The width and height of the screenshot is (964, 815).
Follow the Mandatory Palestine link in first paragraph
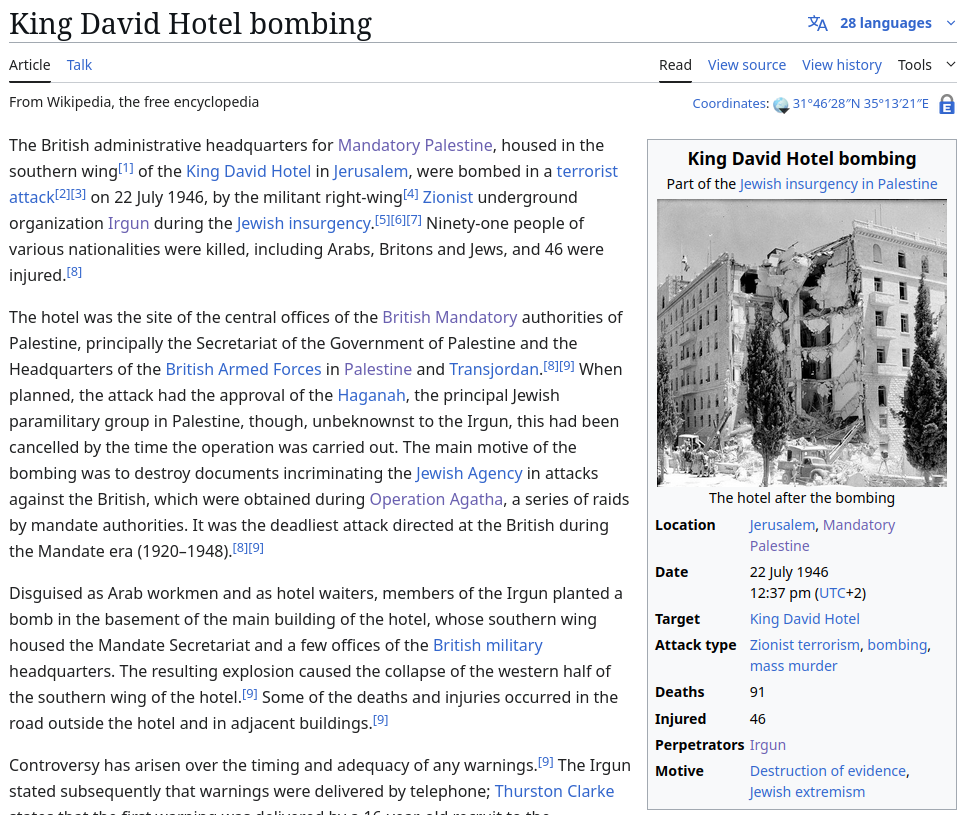click(415, 145)
